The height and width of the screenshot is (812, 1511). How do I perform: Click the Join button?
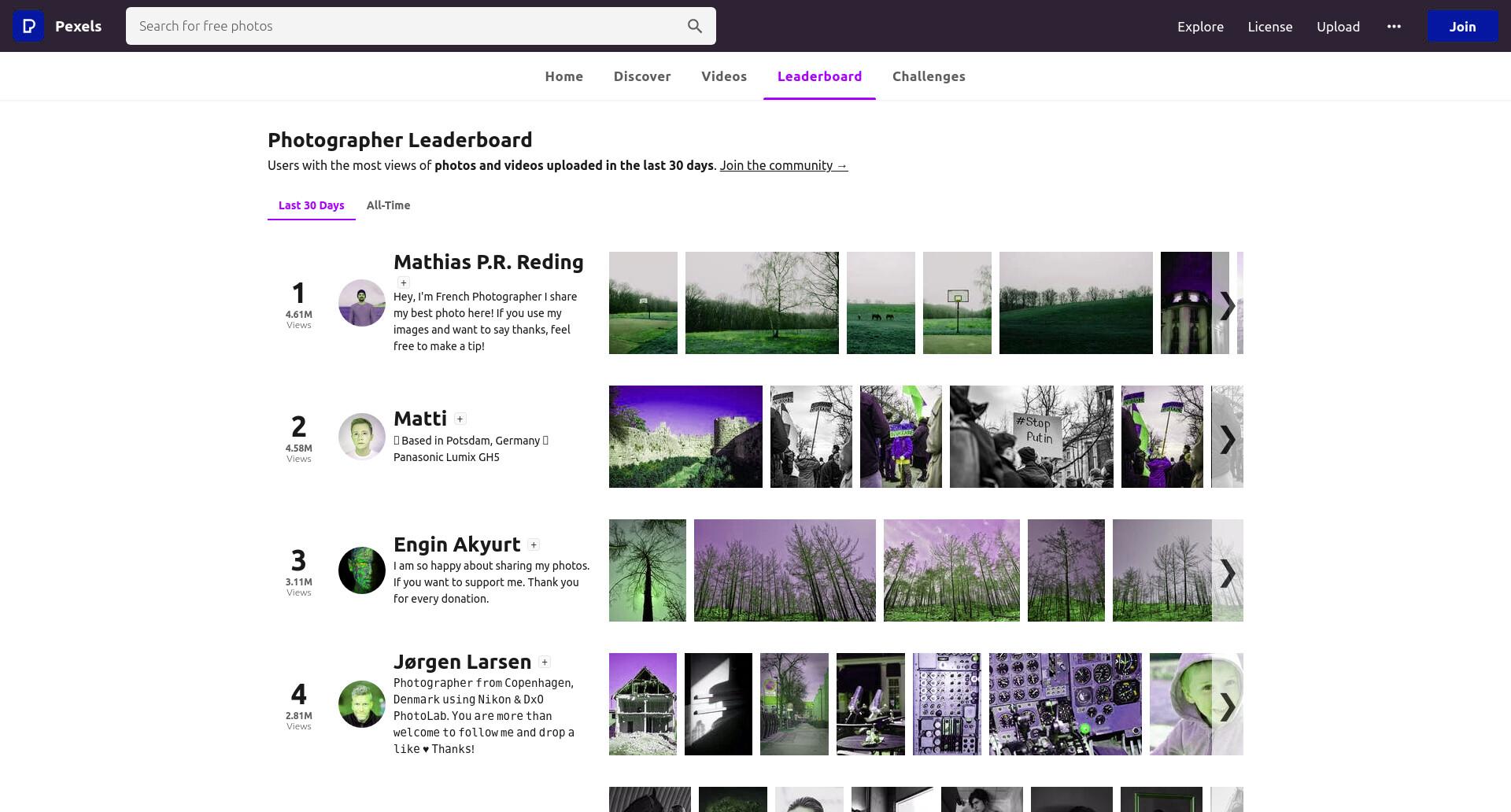pyautogui.click(x=1462, y=26)
